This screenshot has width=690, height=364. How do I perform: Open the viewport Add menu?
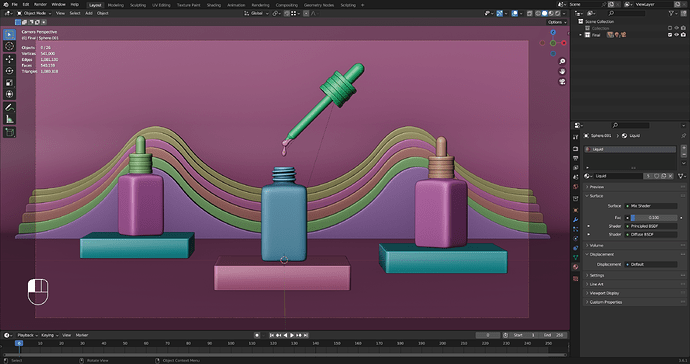click(x=89, y=13)
